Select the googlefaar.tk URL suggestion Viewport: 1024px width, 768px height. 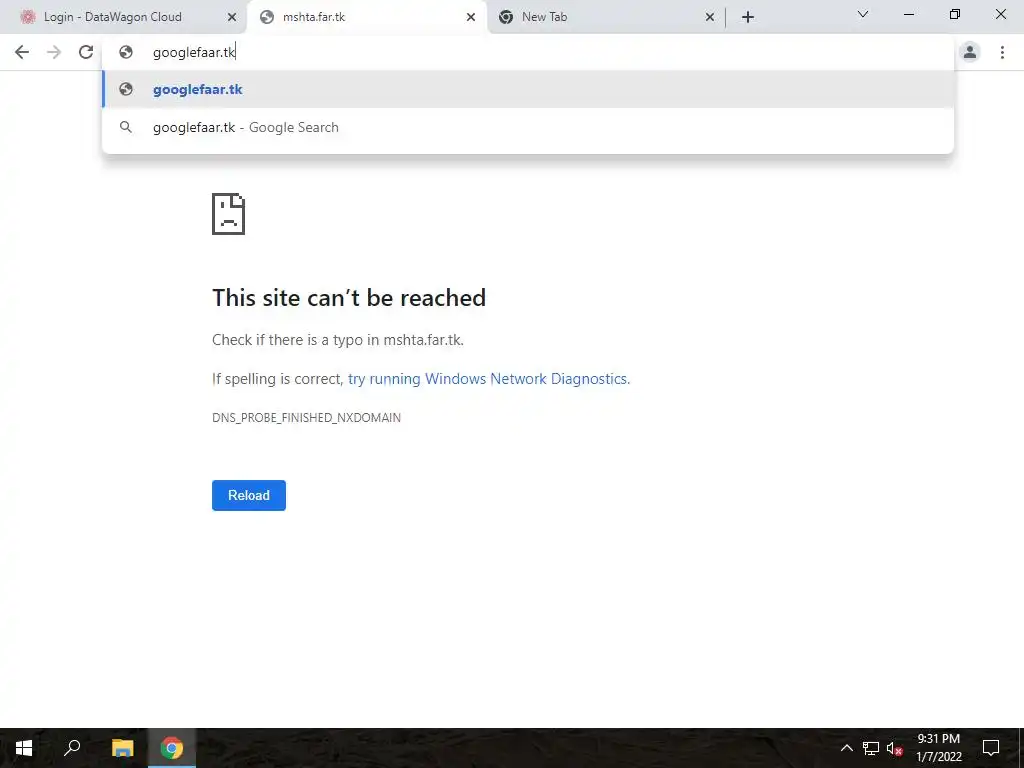528,89
